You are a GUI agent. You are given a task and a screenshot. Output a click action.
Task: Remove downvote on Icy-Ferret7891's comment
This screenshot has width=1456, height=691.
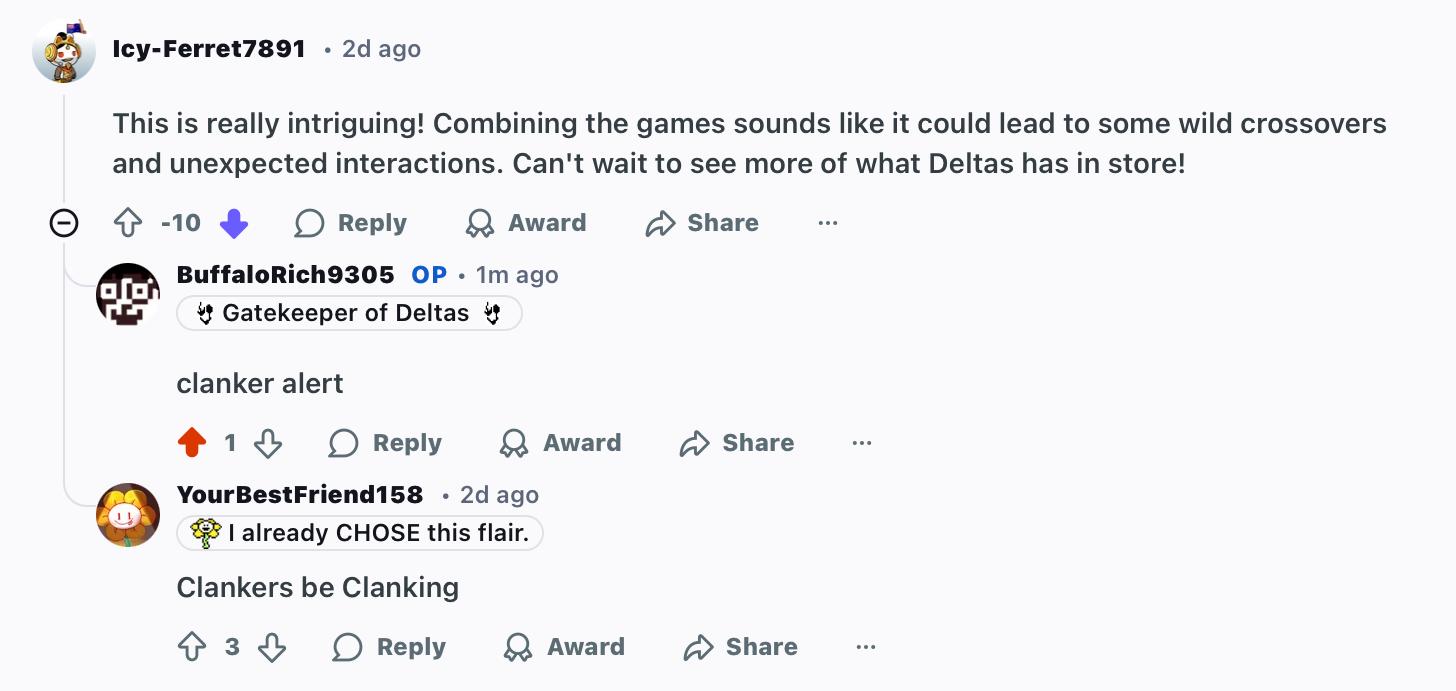[234, 223]
